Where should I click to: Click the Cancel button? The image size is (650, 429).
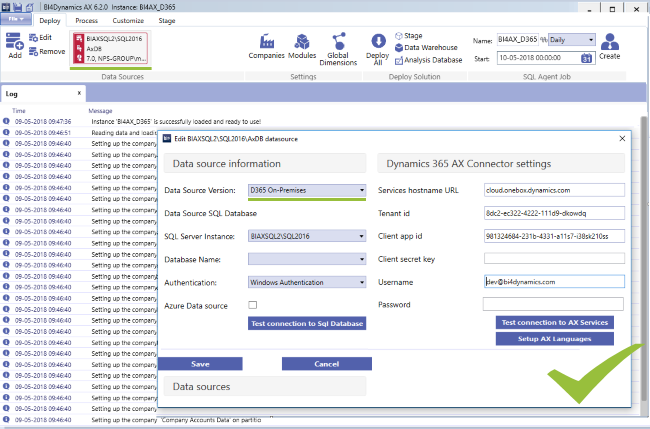click(x=327, y=364)
